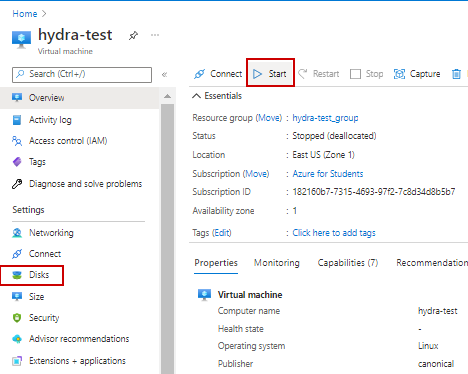
Task: Collapse the sidebar with double chevron
Action: click(x=164, y=74)
